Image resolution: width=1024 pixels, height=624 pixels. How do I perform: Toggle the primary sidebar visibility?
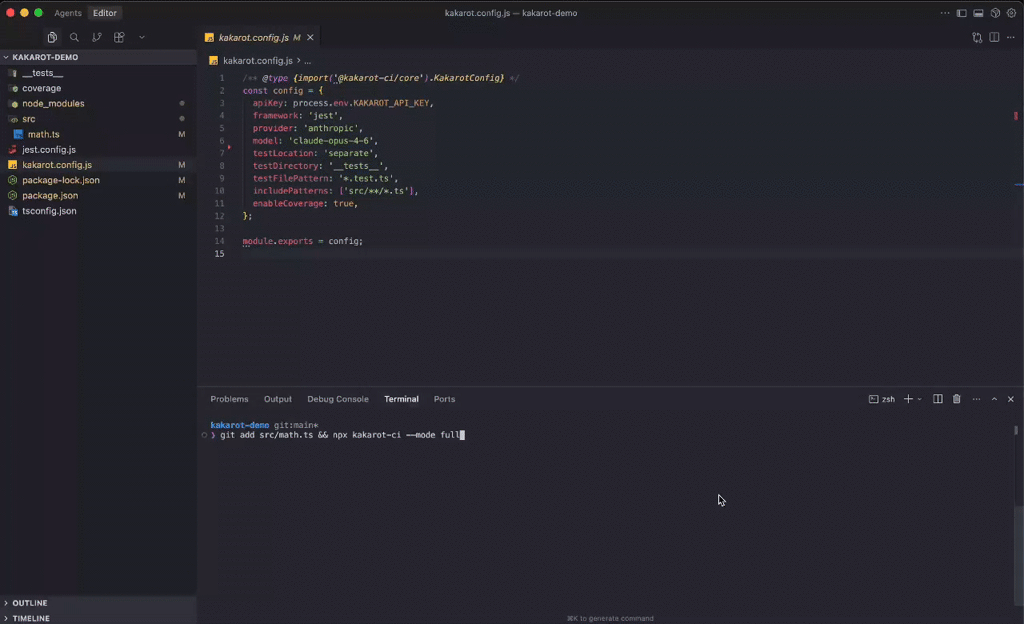pos(962,13)
